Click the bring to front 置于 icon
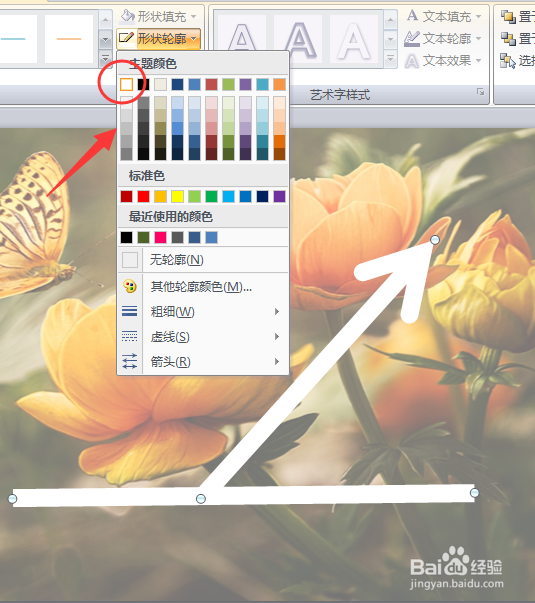 coord(508,17)
